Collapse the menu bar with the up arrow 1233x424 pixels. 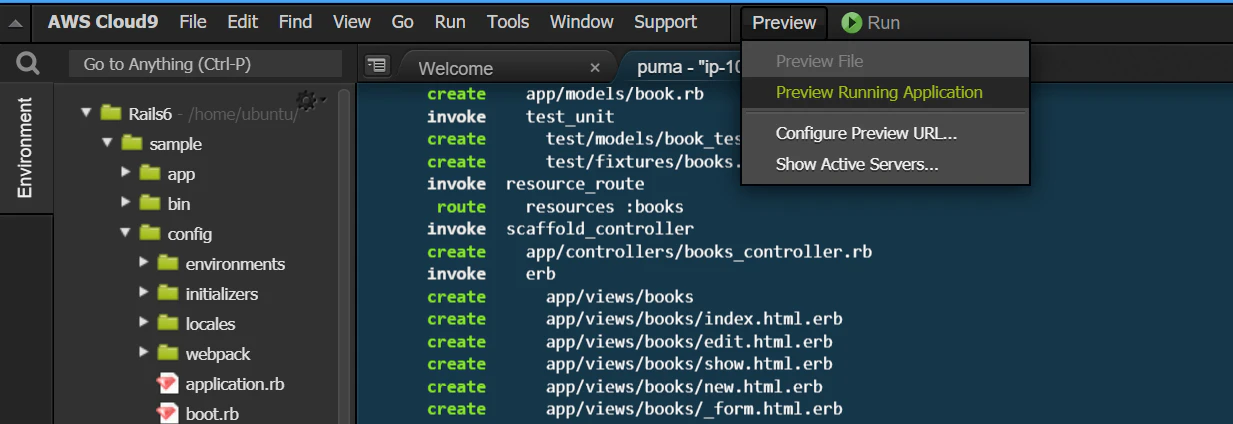tap(16, 23)
